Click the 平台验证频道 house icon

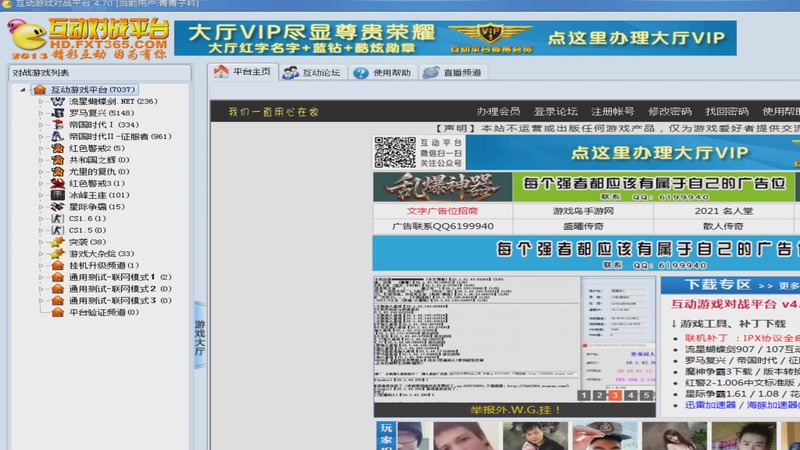58,312
